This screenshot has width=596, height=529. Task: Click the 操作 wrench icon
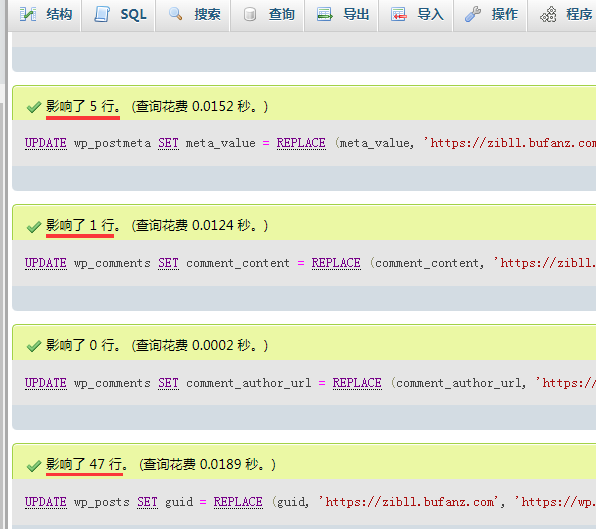pyautogui.click(x=473, y=14)
